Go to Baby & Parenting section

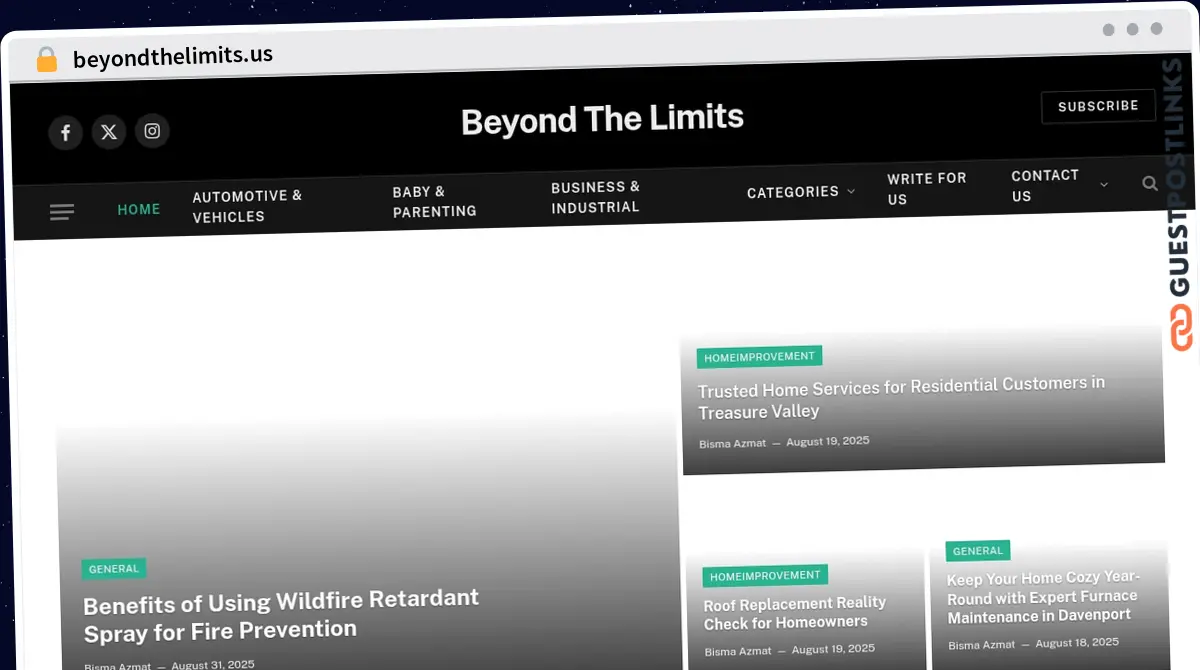click(434, 201)
